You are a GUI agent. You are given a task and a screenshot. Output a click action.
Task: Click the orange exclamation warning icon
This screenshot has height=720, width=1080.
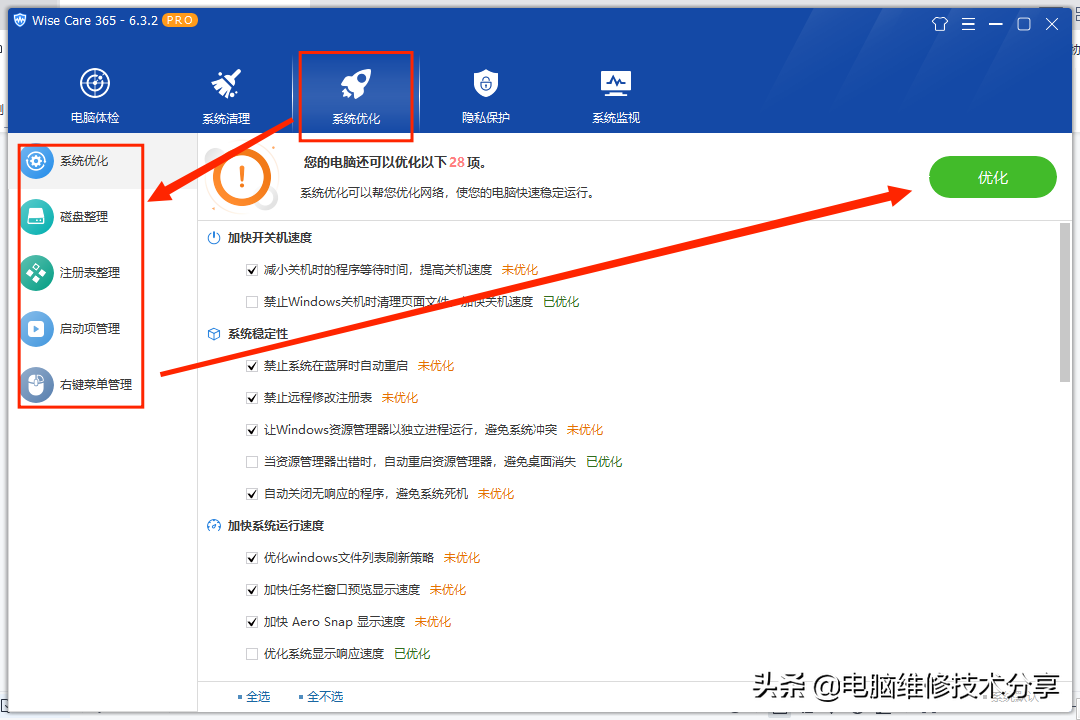point(241,176)
